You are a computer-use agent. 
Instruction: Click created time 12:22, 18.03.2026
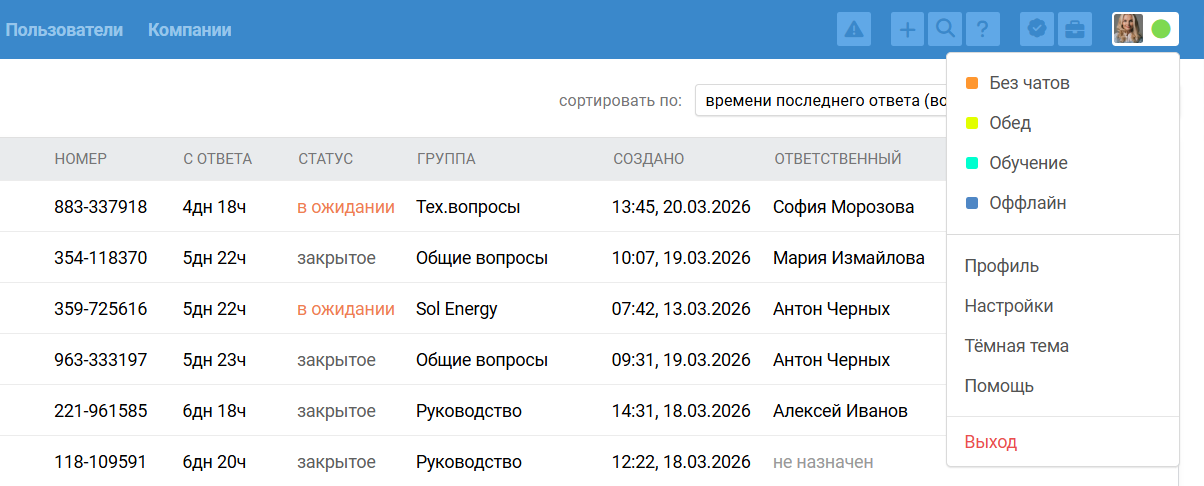tap(682, 462)
